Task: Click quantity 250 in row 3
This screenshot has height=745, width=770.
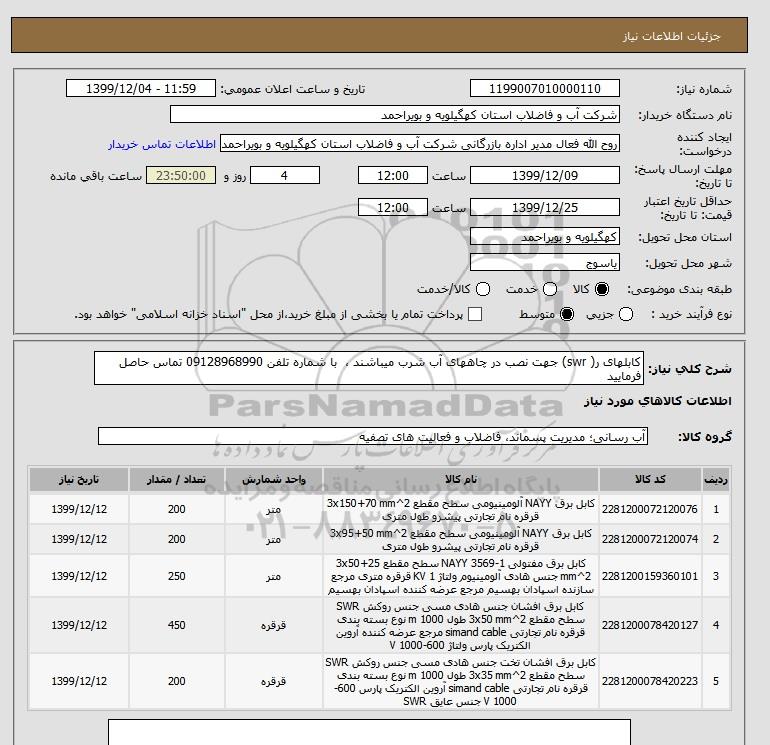Action: click(177, 576)
